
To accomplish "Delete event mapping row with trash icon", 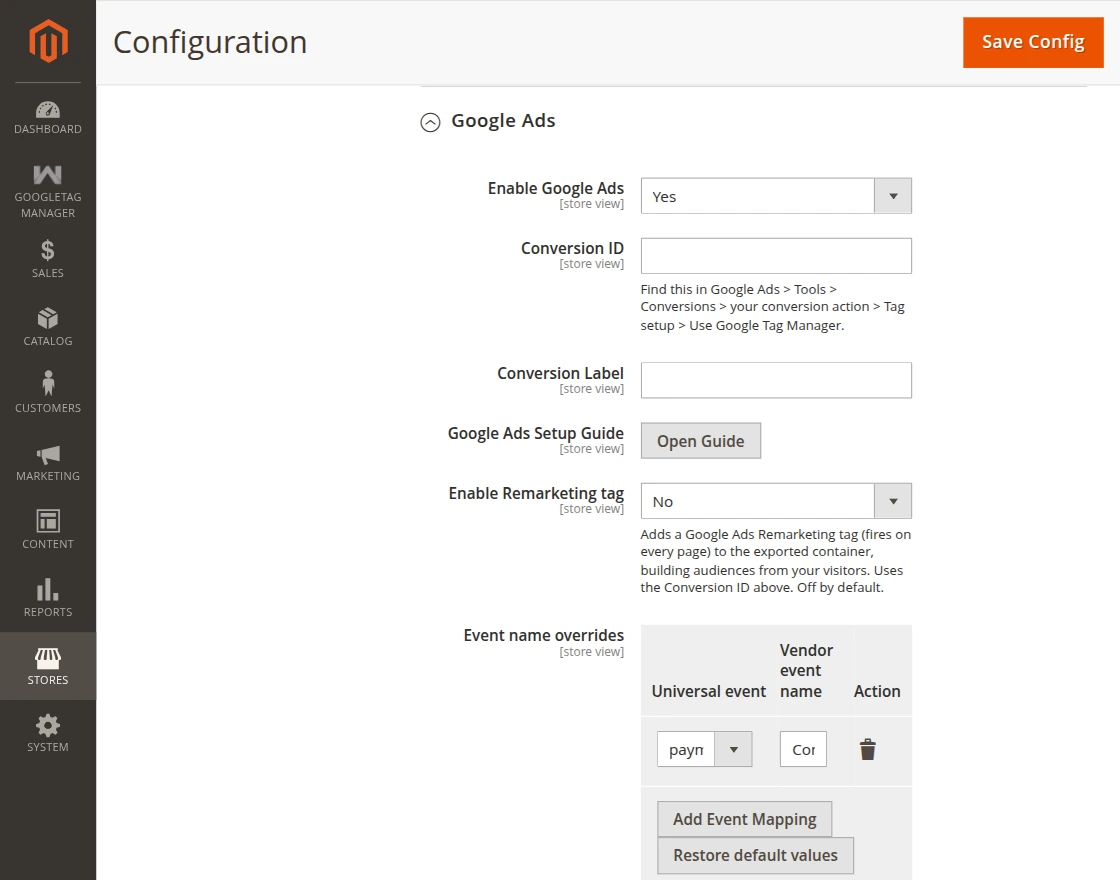I will [x=868, y=749].
